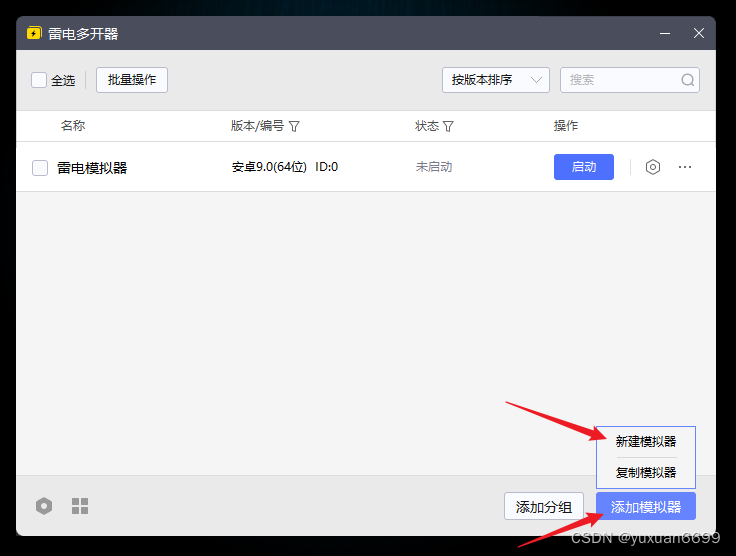Click the 批量操作 button
Viewport: 736px width, 556px height.
132,80
